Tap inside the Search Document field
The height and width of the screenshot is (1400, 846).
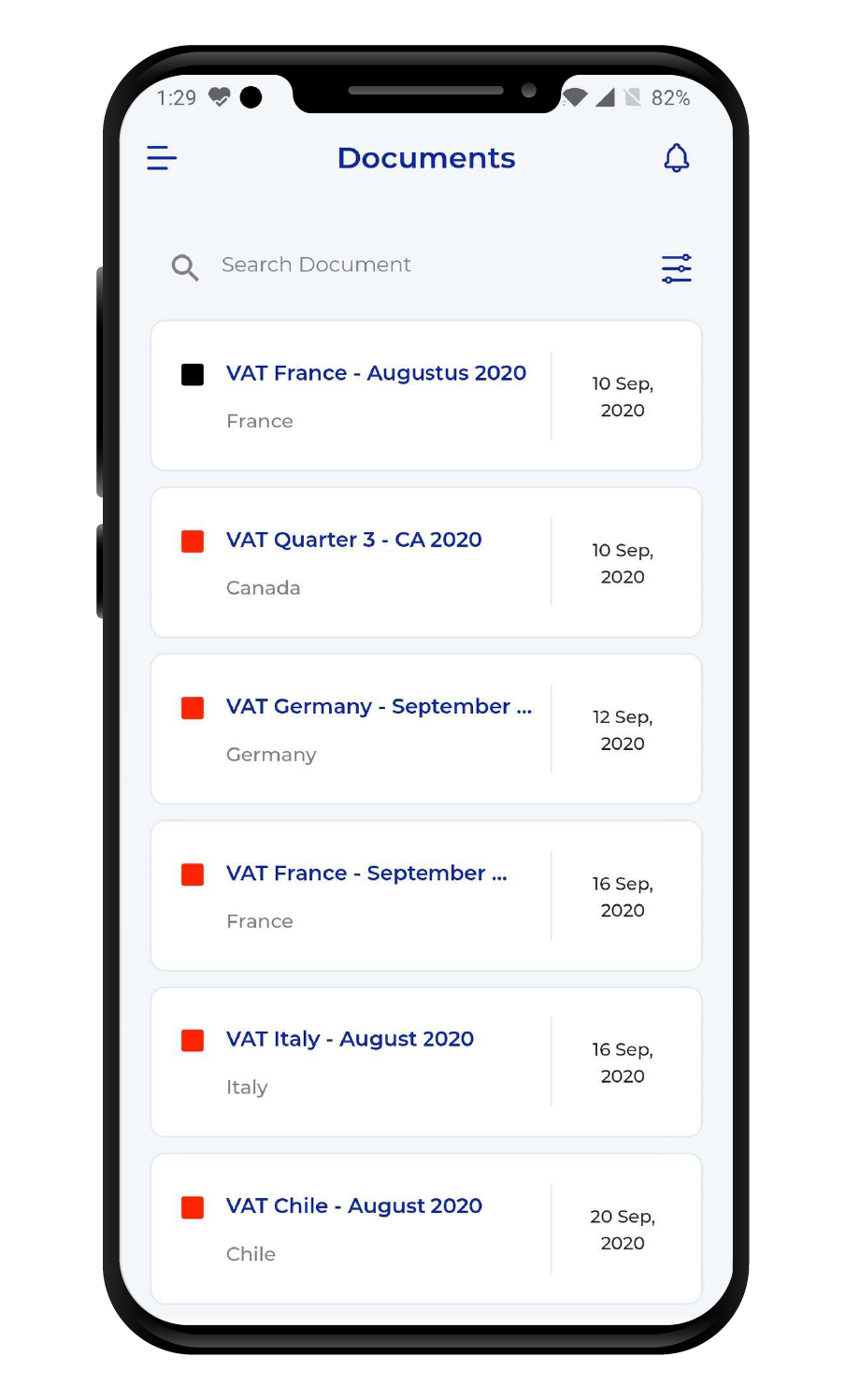316,266
